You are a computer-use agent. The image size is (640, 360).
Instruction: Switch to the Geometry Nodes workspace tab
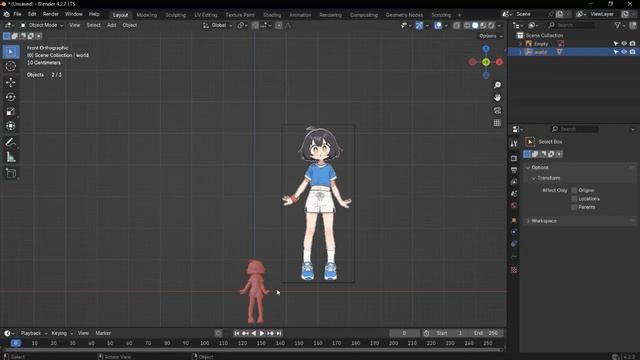click(404, 15)
